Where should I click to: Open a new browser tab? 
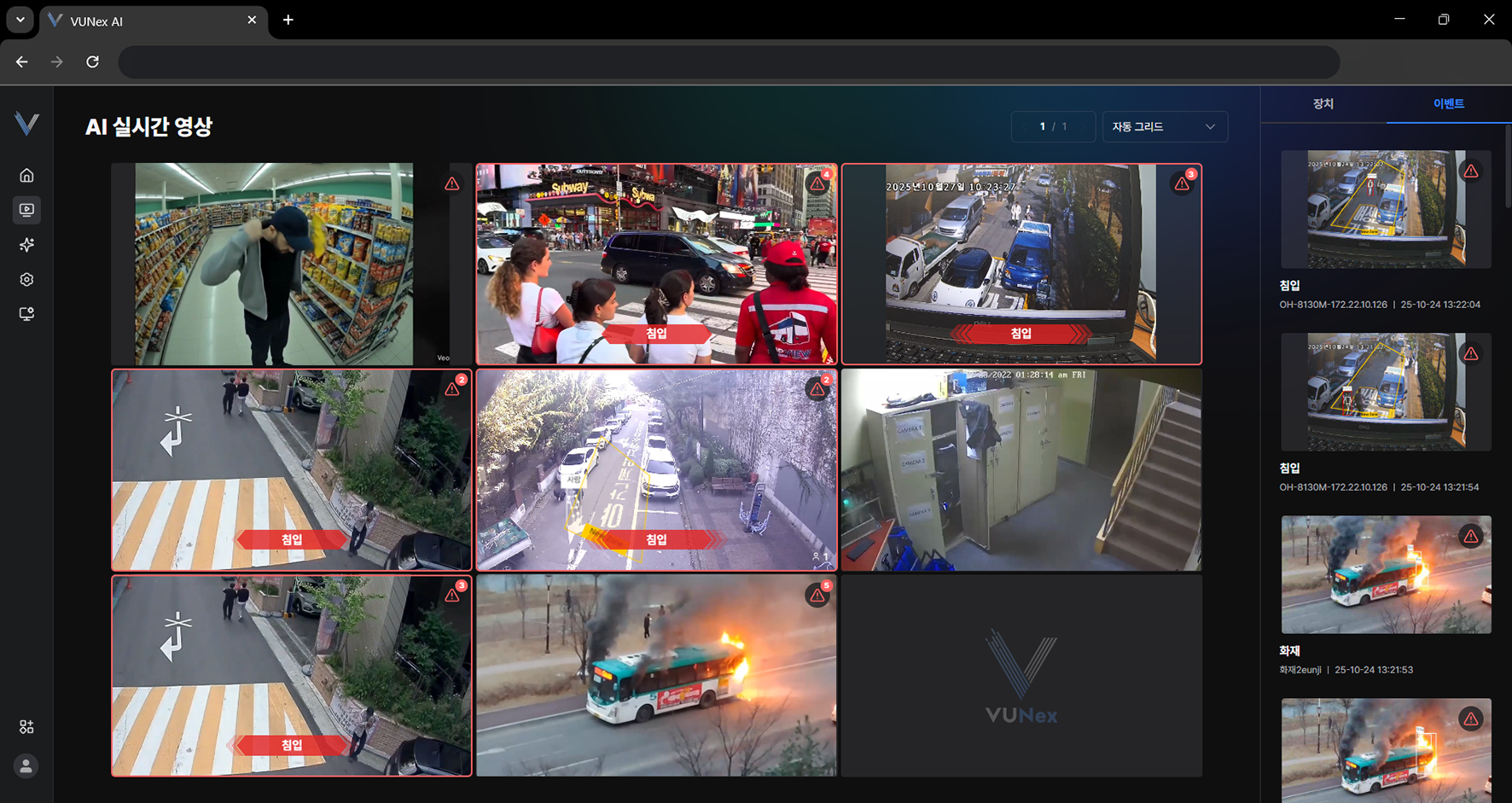[x=288, y=20]
